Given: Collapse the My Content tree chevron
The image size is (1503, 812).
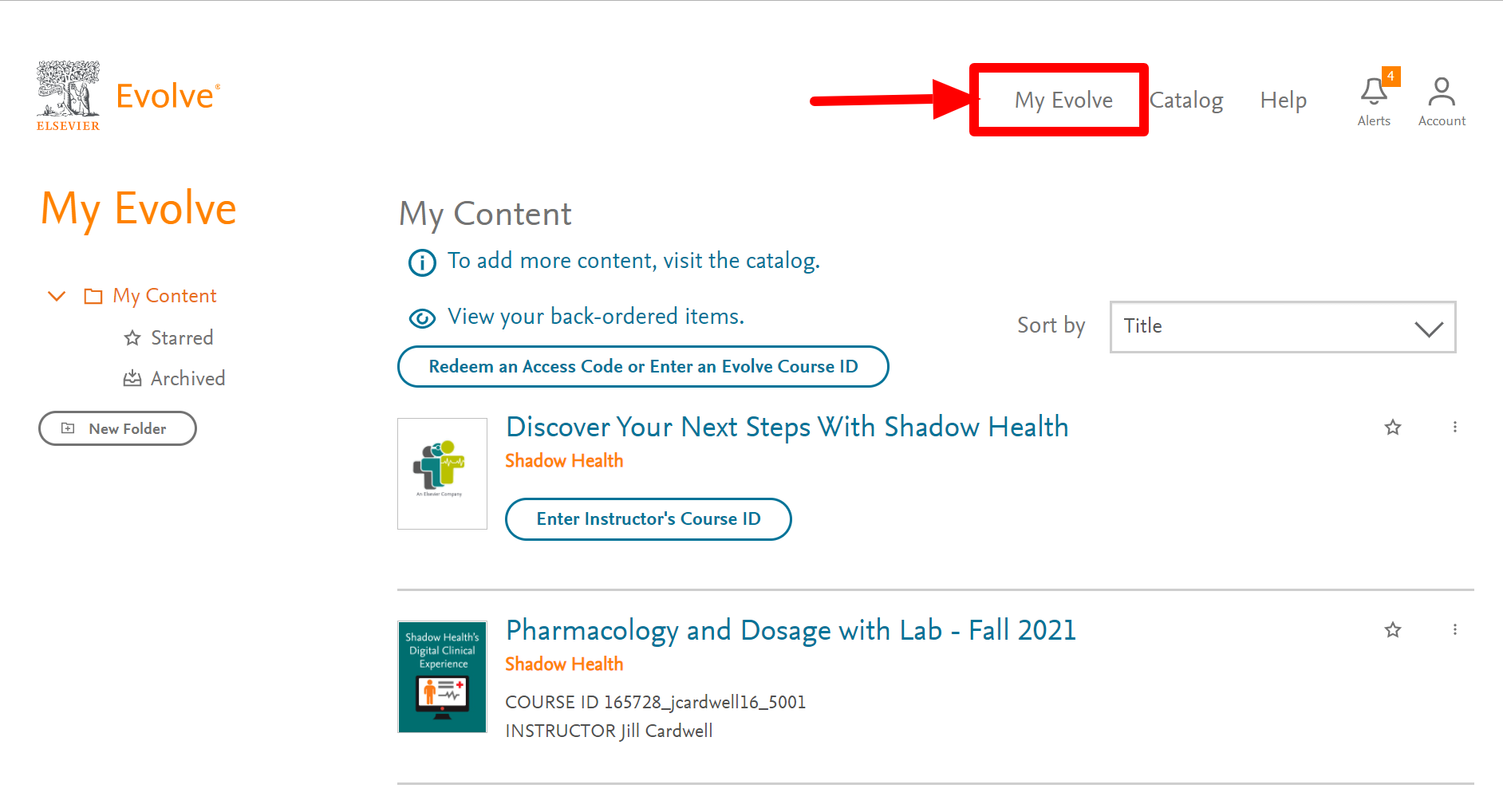Looking at the screenshot, I should tap(57, 297).
